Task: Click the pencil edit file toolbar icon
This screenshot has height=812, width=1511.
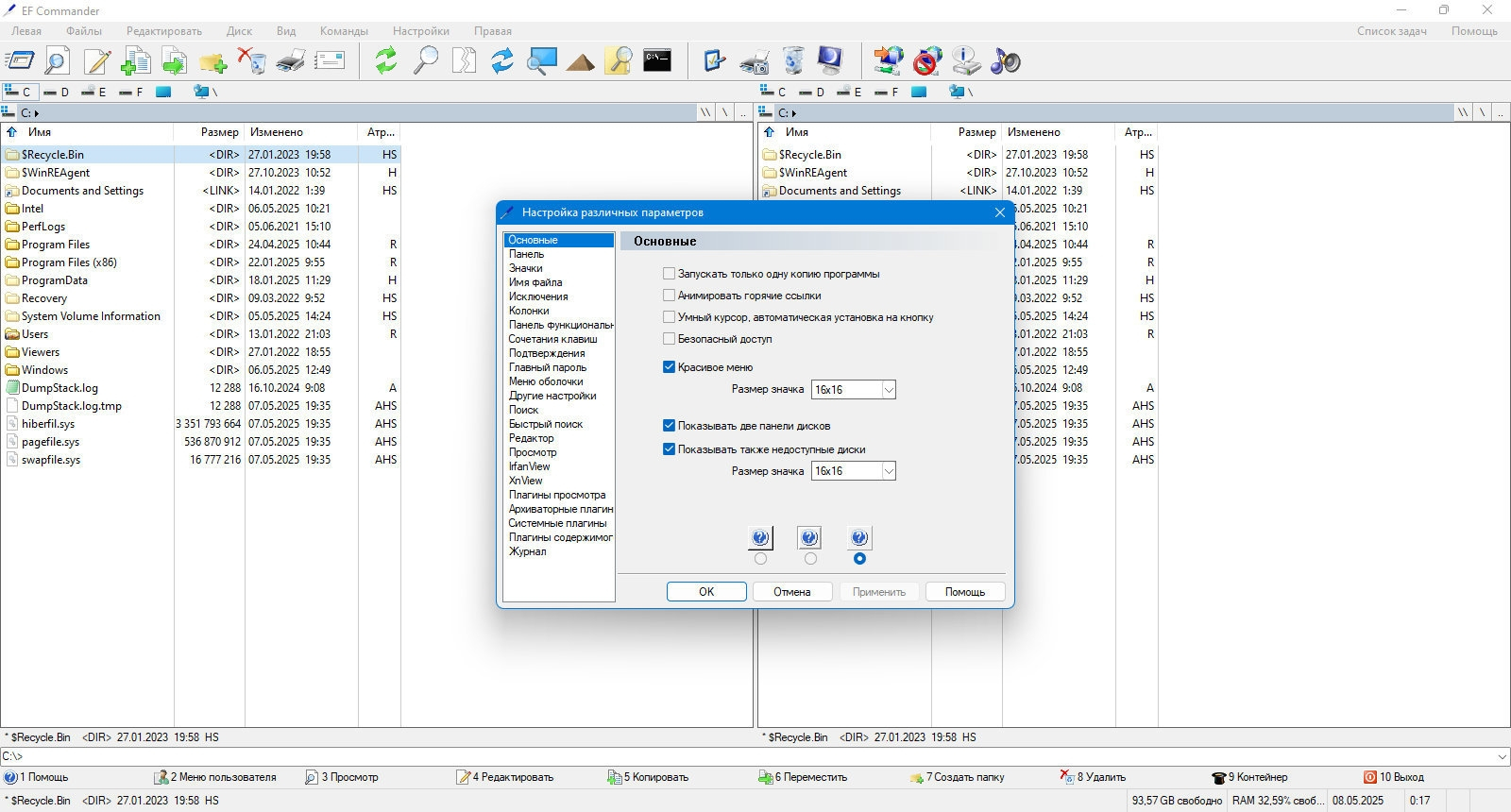Action: point(97,61)
